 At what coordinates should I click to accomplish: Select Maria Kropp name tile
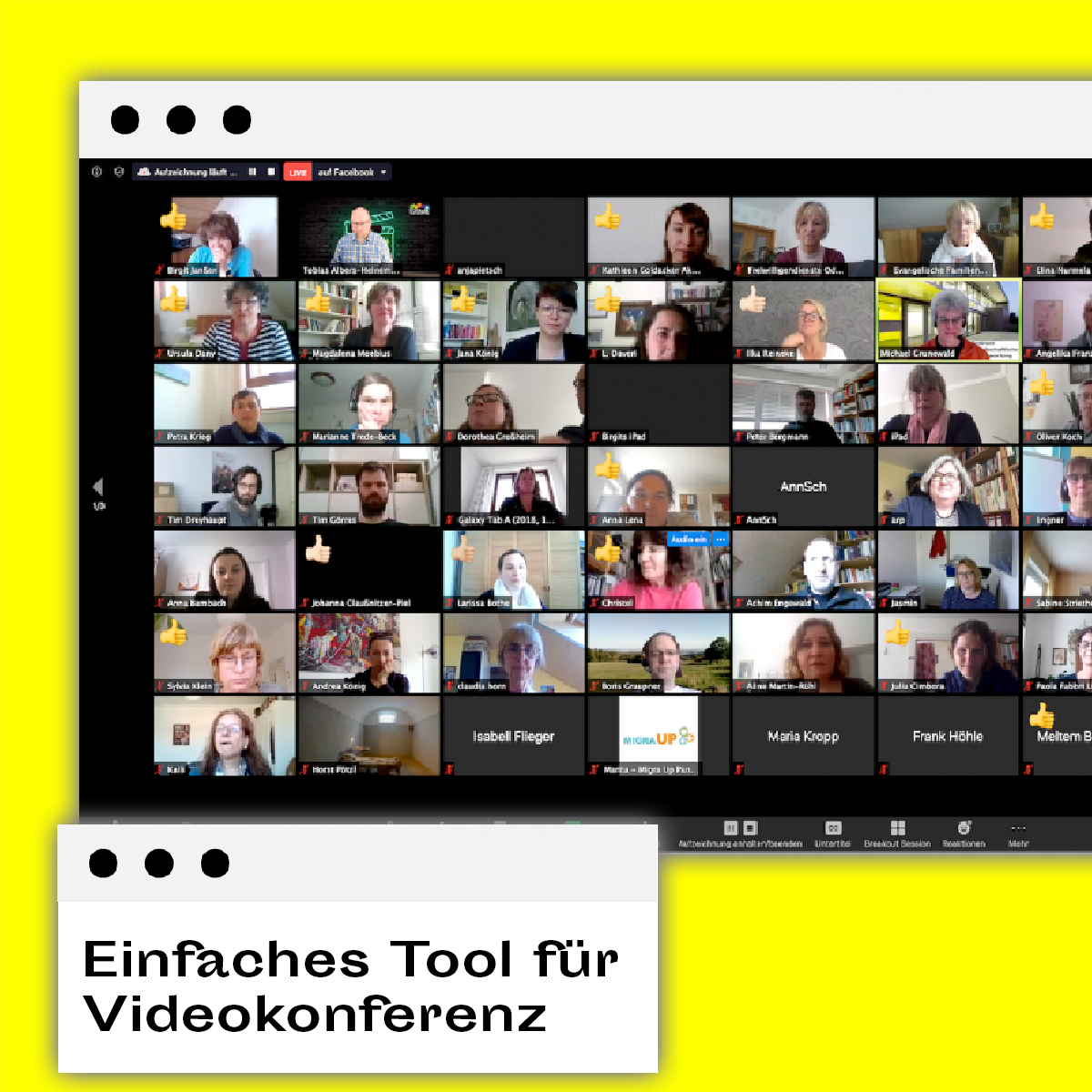click(x=803, y=736)
